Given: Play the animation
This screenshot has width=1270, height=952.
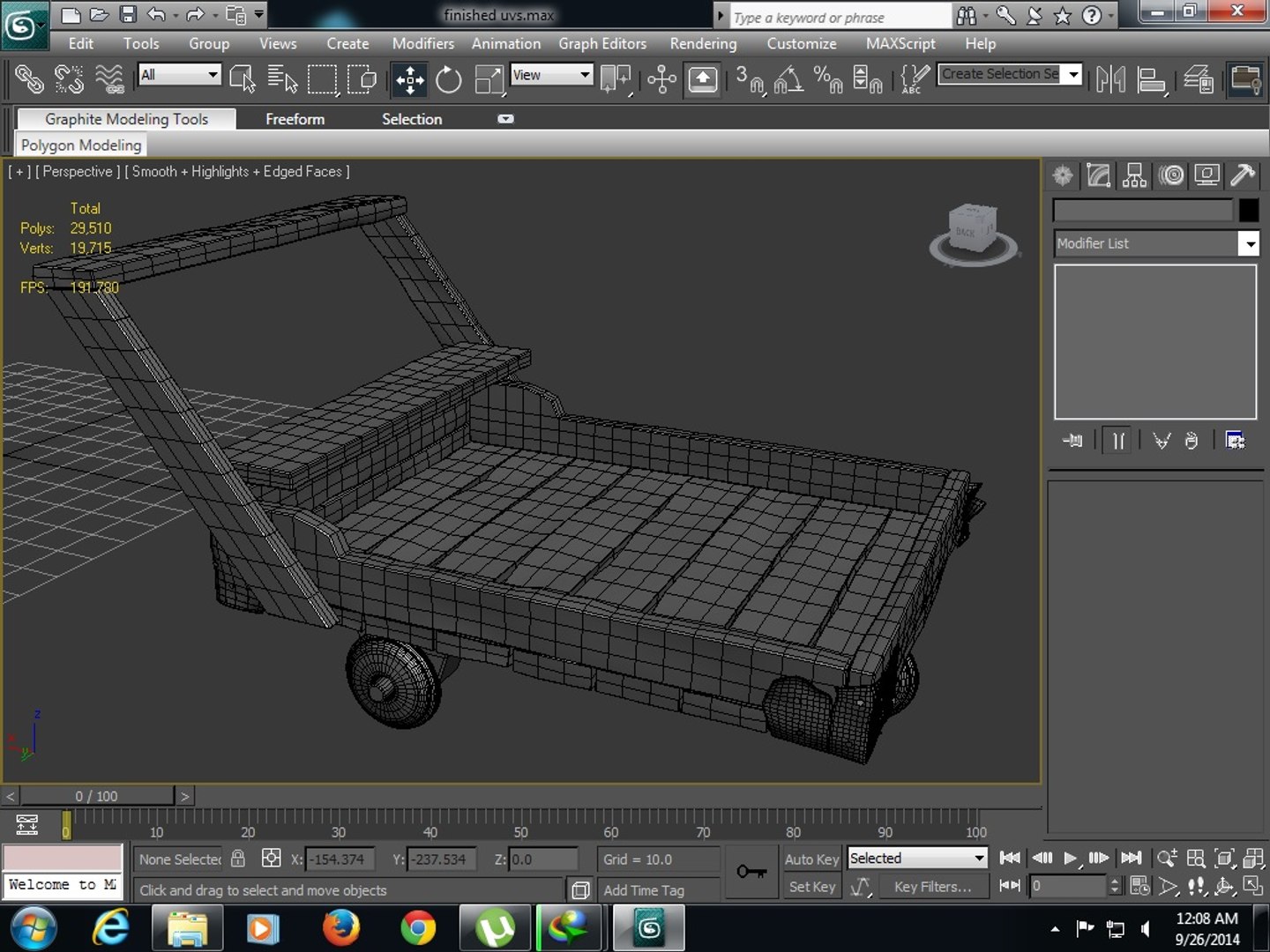Looking at the screenshot, I should 1071,858.
